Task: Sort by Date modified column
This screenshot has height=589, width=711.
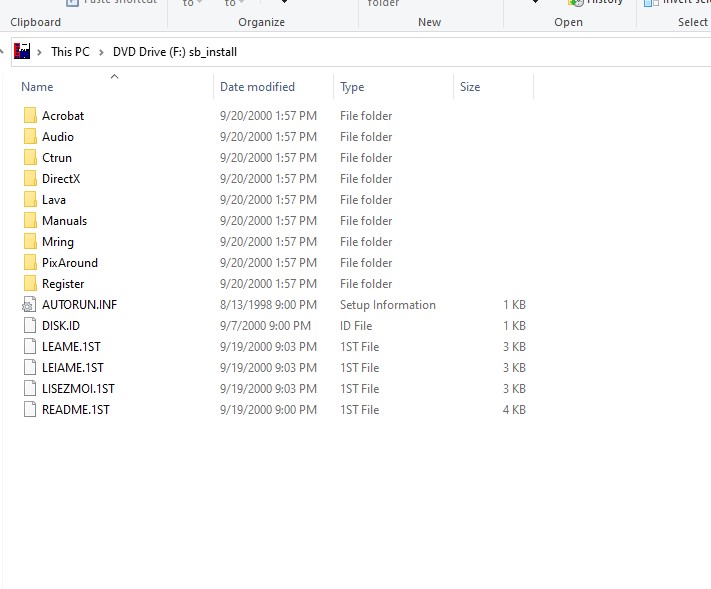Action: coord(257,87)
